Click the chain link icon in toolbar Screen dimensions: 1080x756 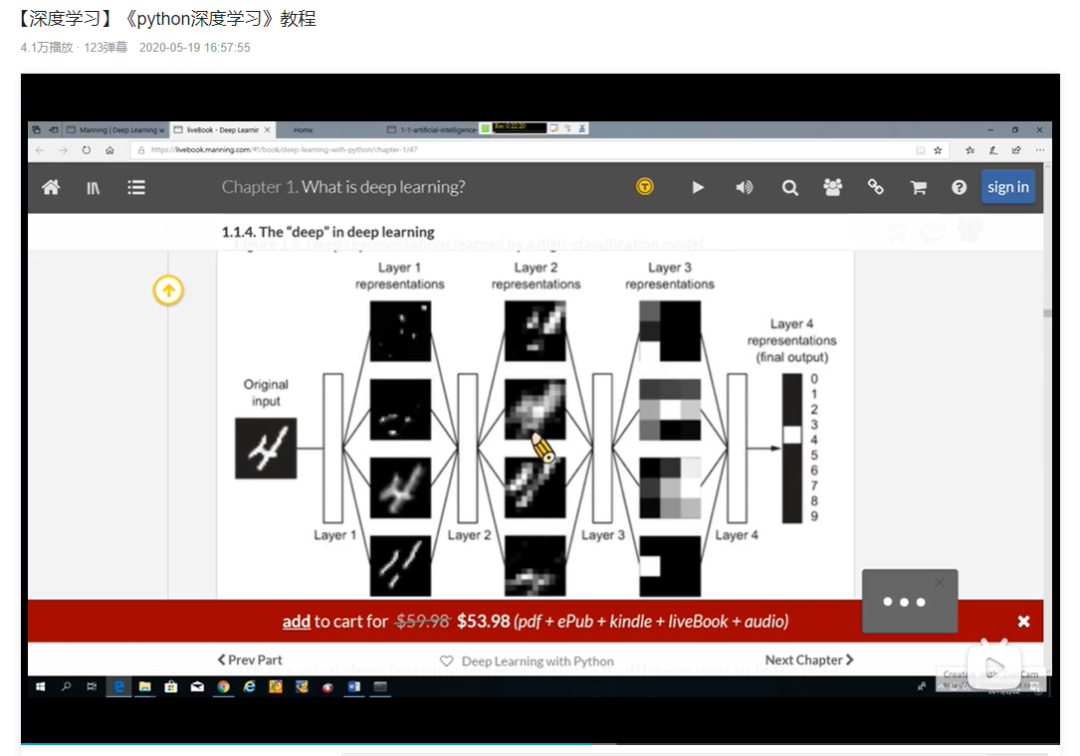click(875, 187)
